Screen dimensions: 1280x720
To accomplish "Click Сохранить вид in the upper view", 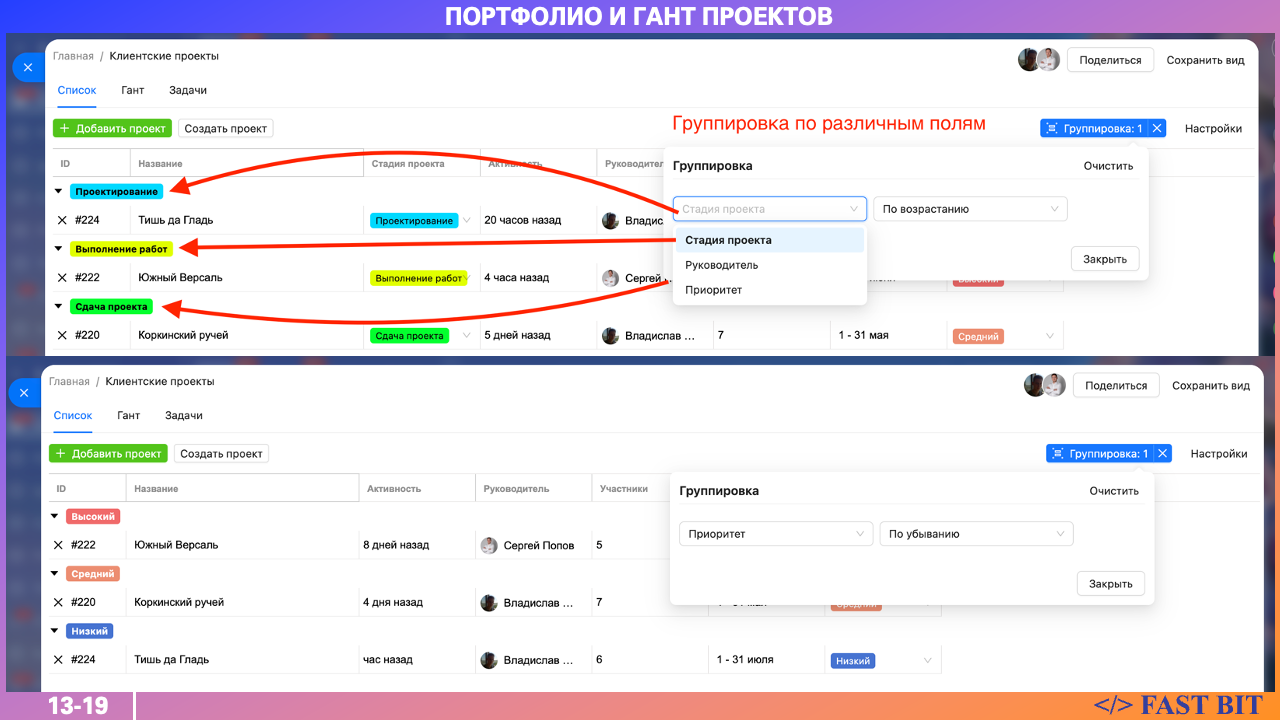I will click(x=1206, y=60).
